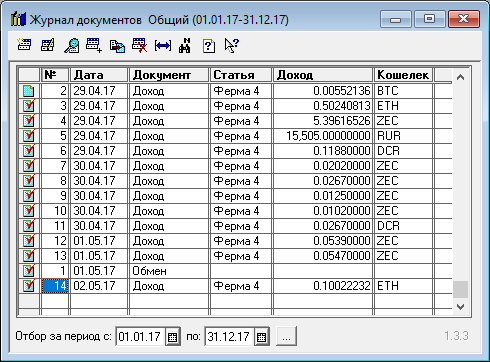Select the highlighted number cell 14
This screenshot has width=490, height=362.
coord(55,286)
